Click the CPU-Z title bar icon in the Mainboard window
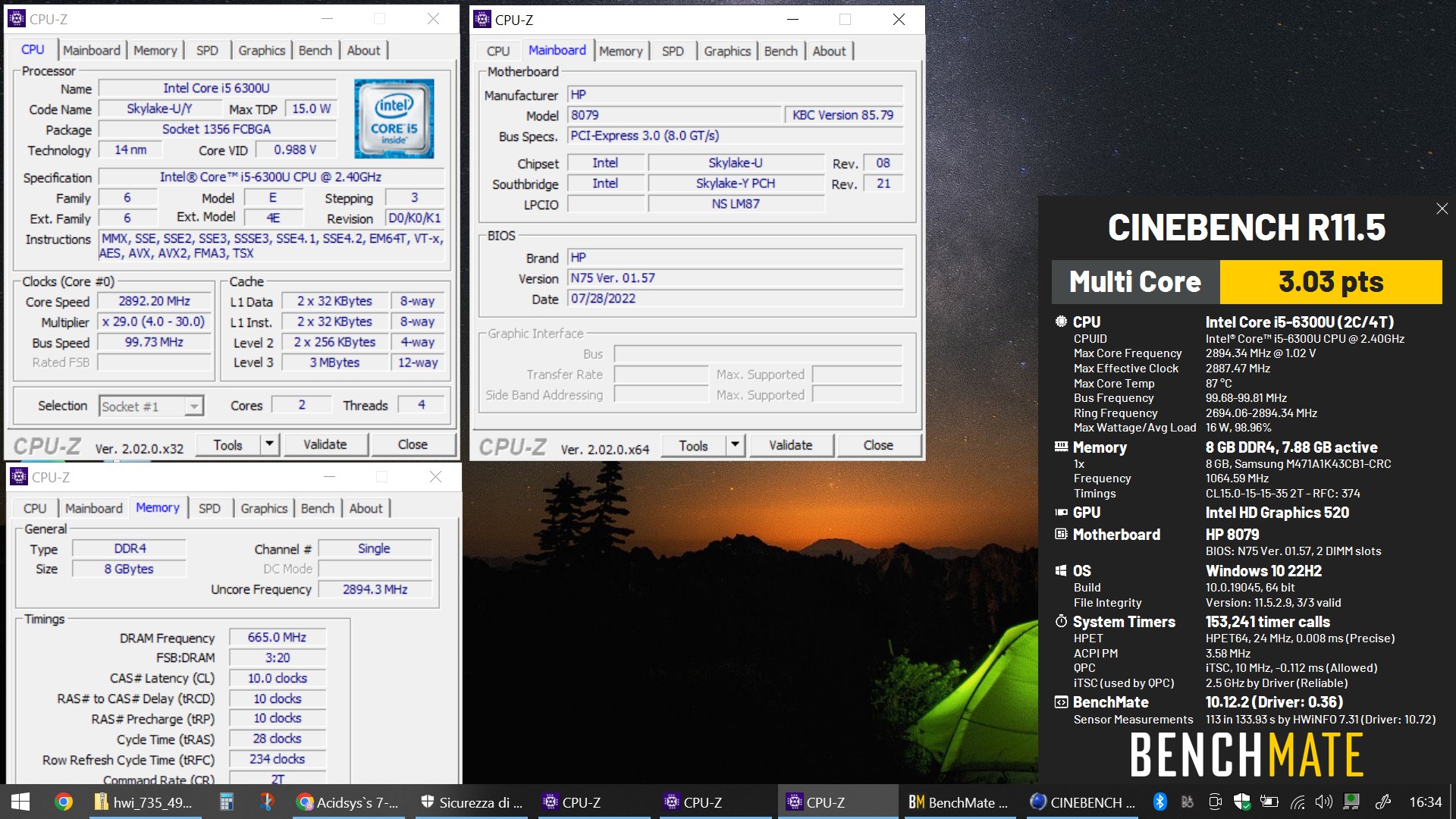1456x819 pixels. (x=482, y=19)
